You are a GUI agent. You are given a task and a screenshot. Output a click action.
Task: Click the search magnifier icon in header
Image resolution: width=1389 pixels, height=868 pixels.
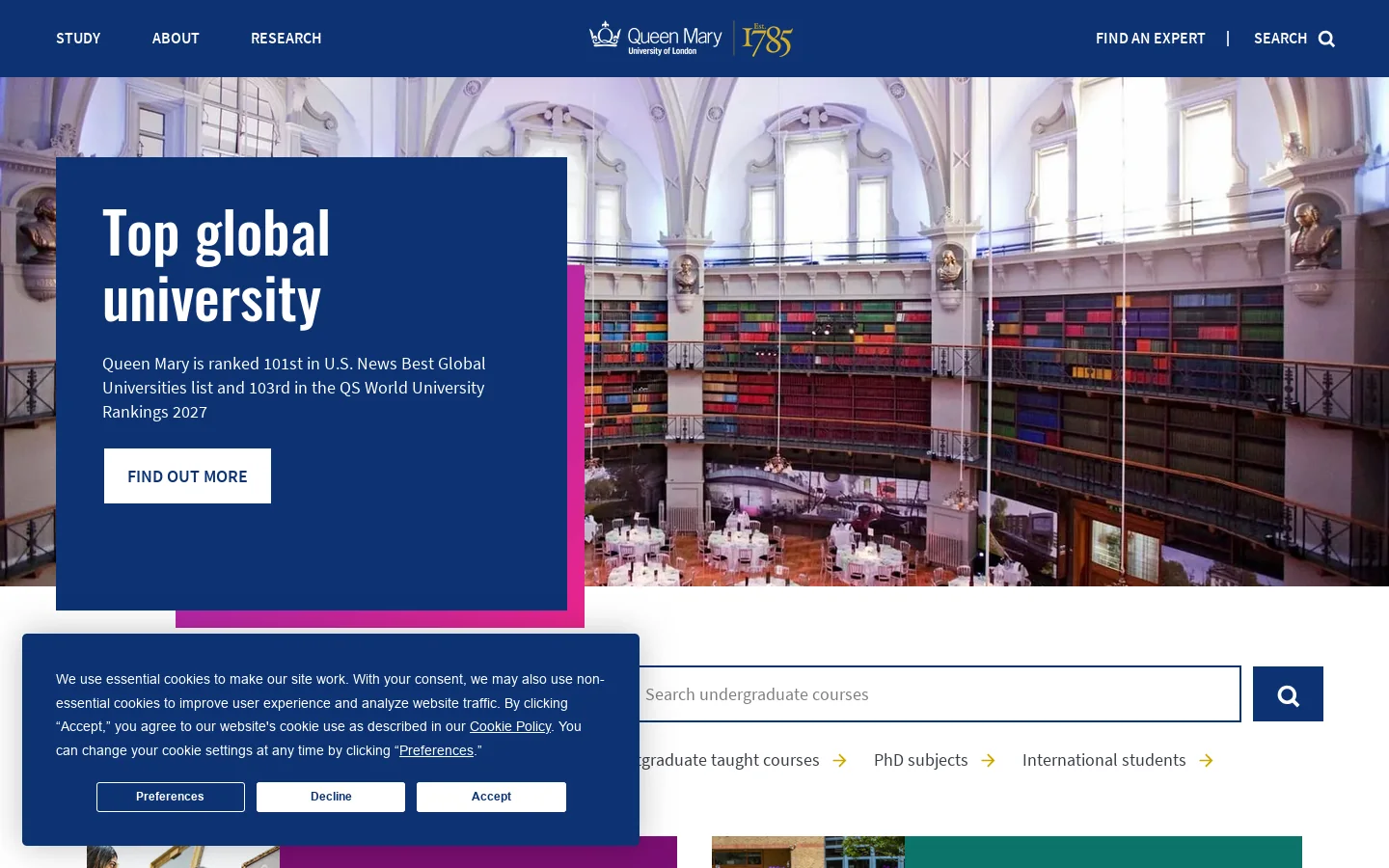coord(1327,39)
